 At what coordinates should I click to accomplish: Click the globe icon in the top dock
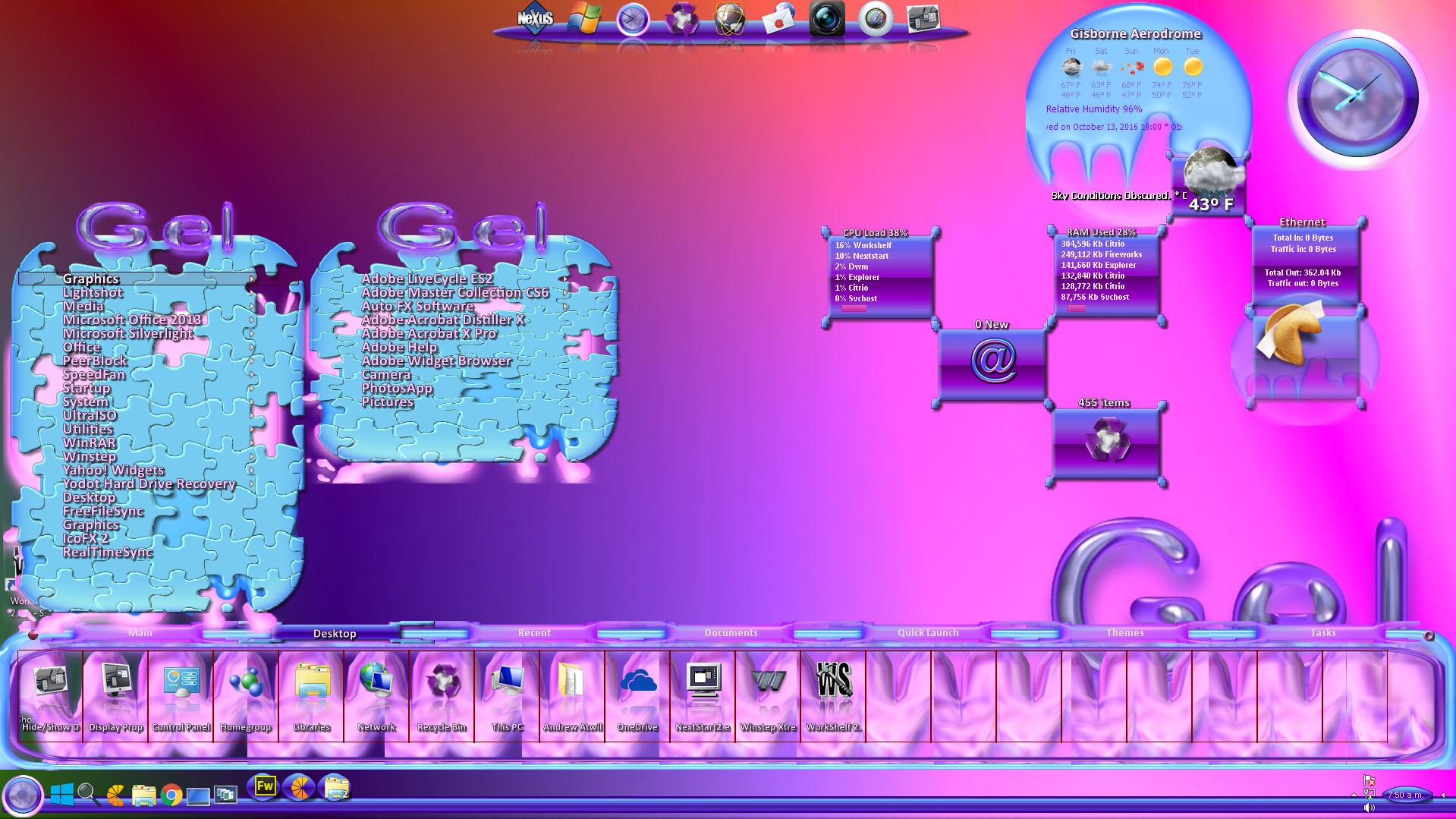click(x=729, y=19)
